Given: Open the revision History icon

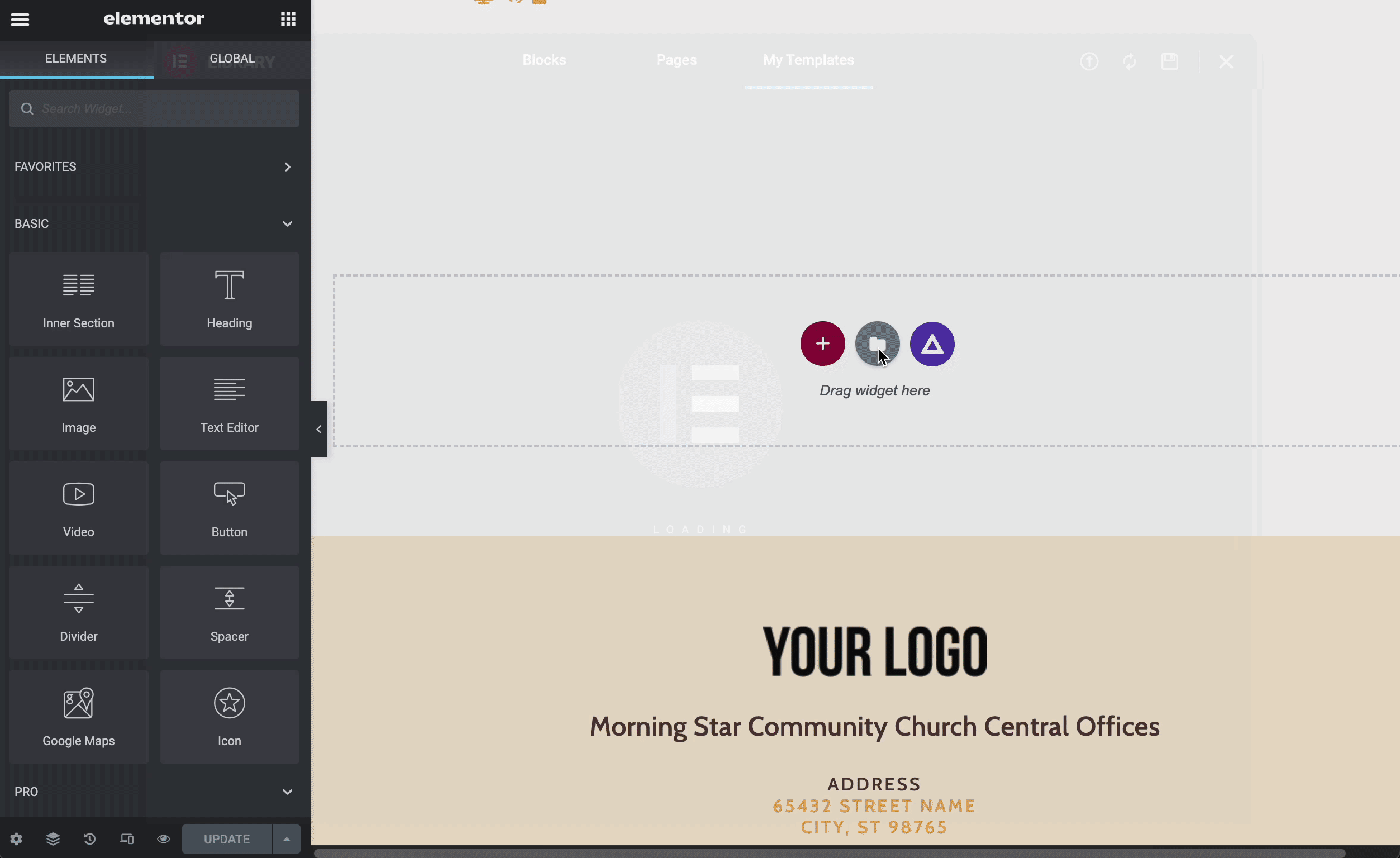Looking at the screenshot, I should [89, 838].
